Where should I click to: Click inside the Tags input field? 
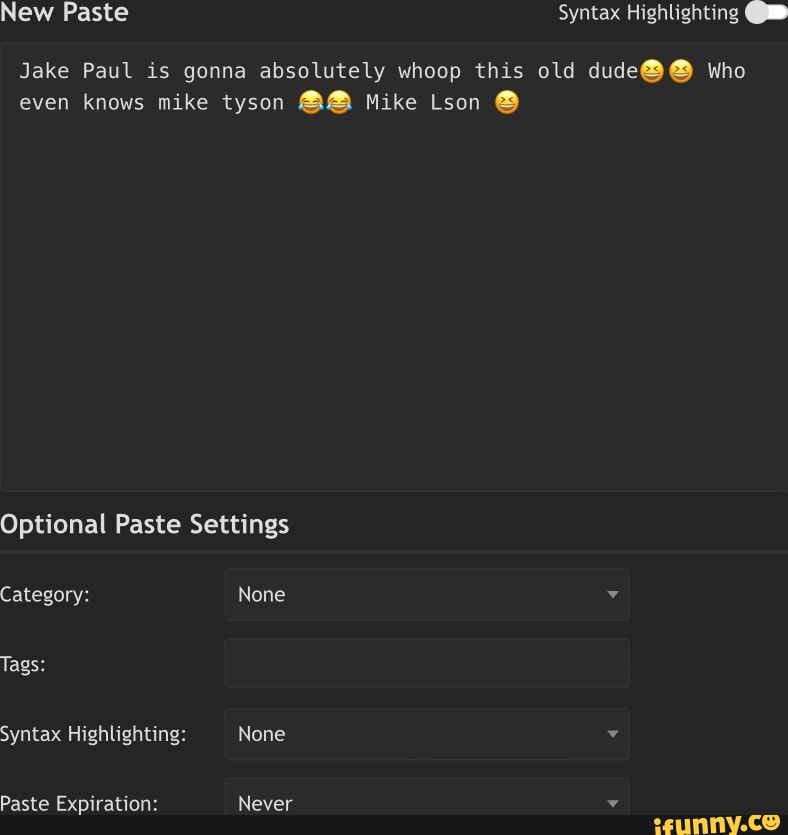[427, 663]
